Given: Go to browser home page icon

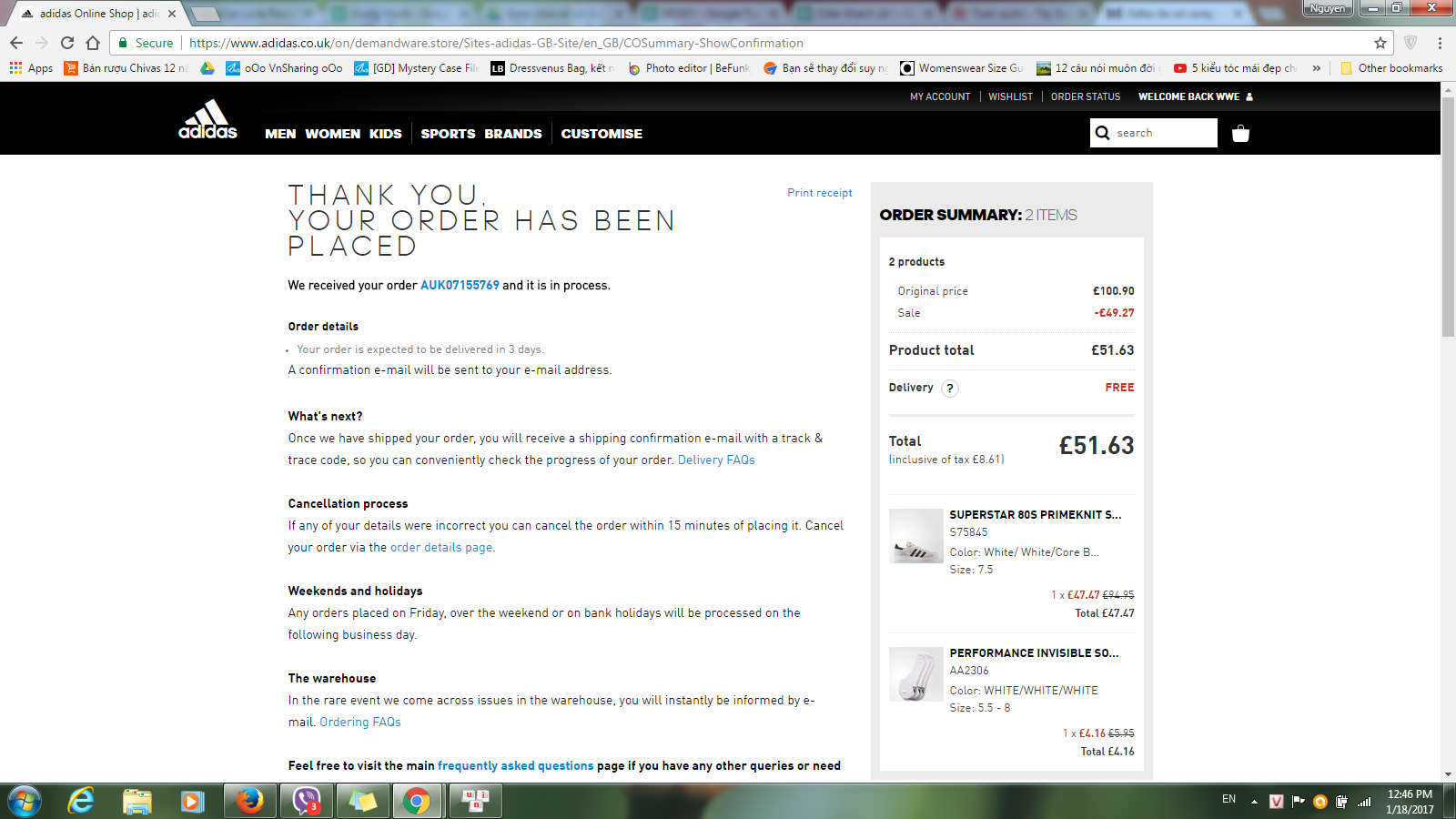Looking at the screenshot, I should (93, 43).
